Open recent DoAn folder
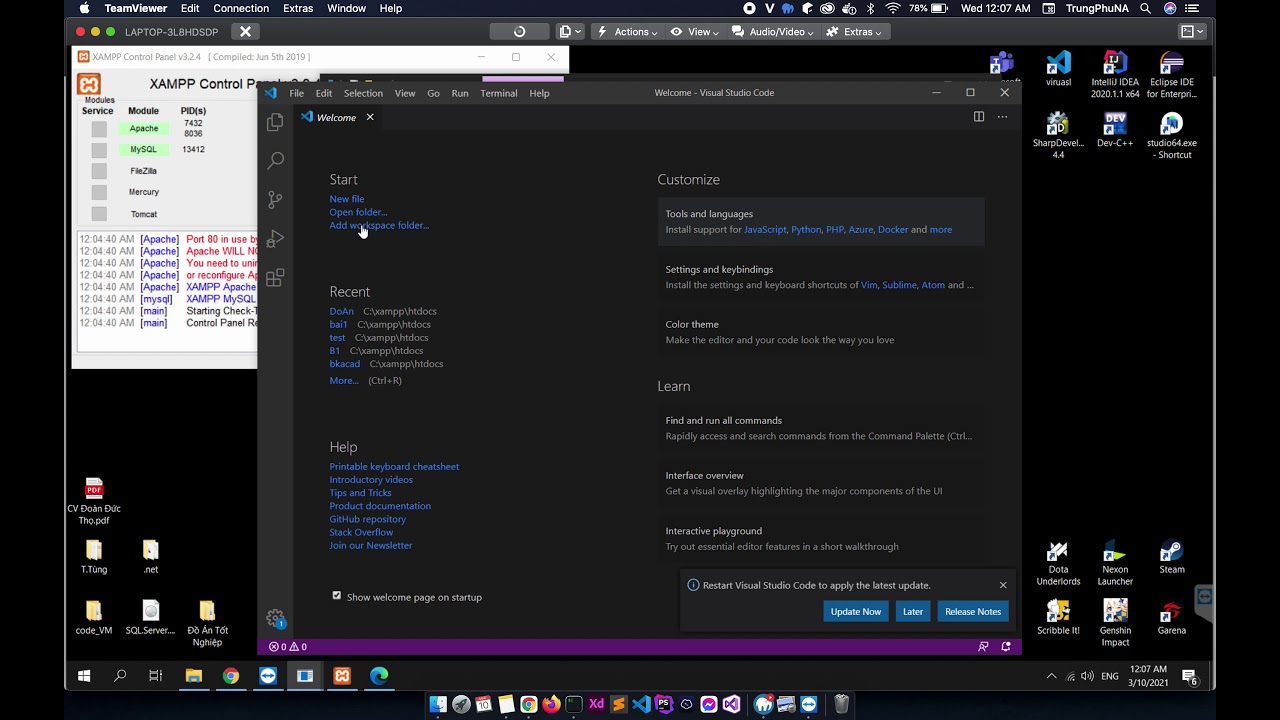 point(341,311)
